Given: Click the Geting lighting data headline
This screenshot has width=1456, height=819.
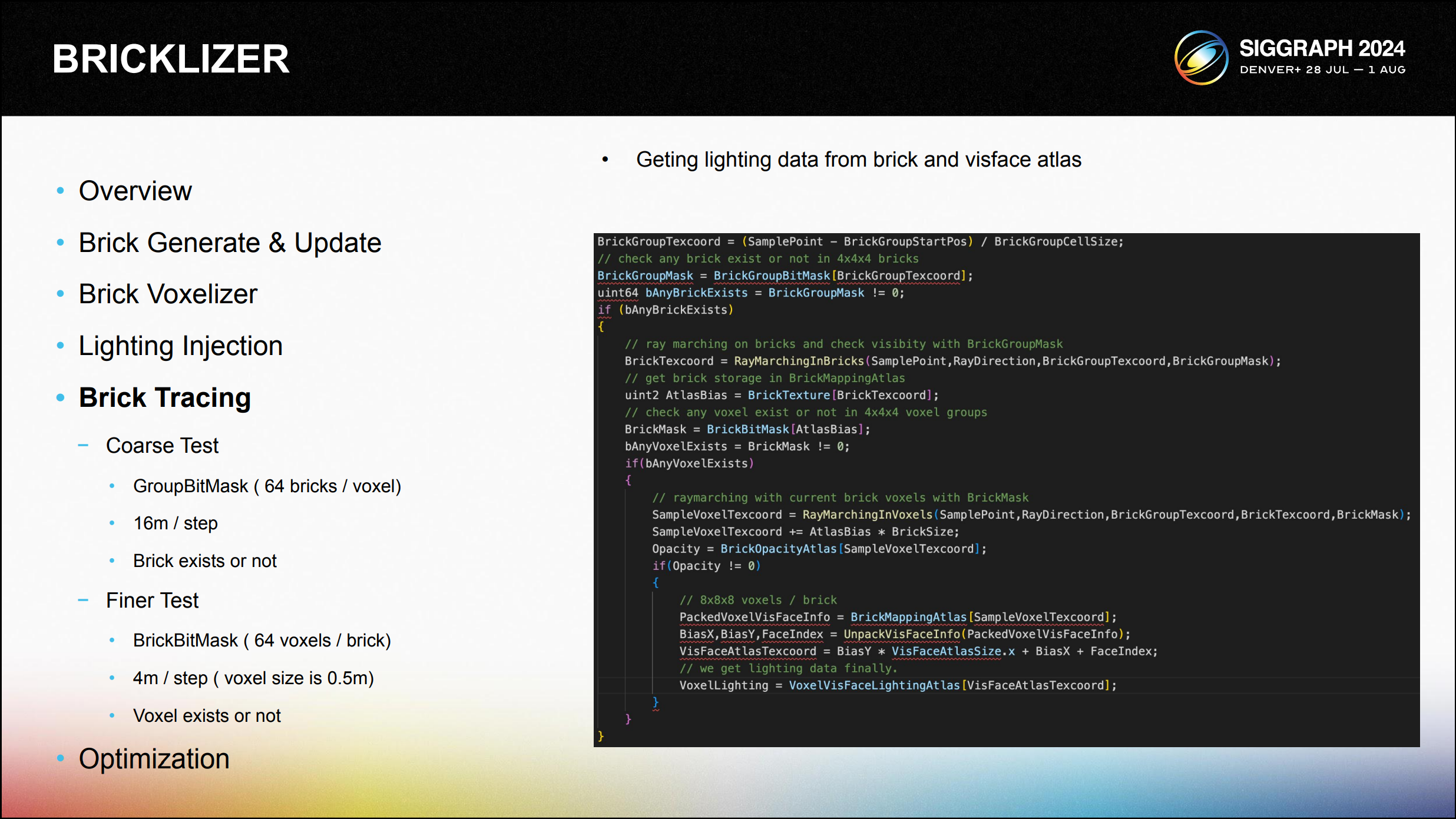Looking at the screenshot, I should tap(858, 160).
